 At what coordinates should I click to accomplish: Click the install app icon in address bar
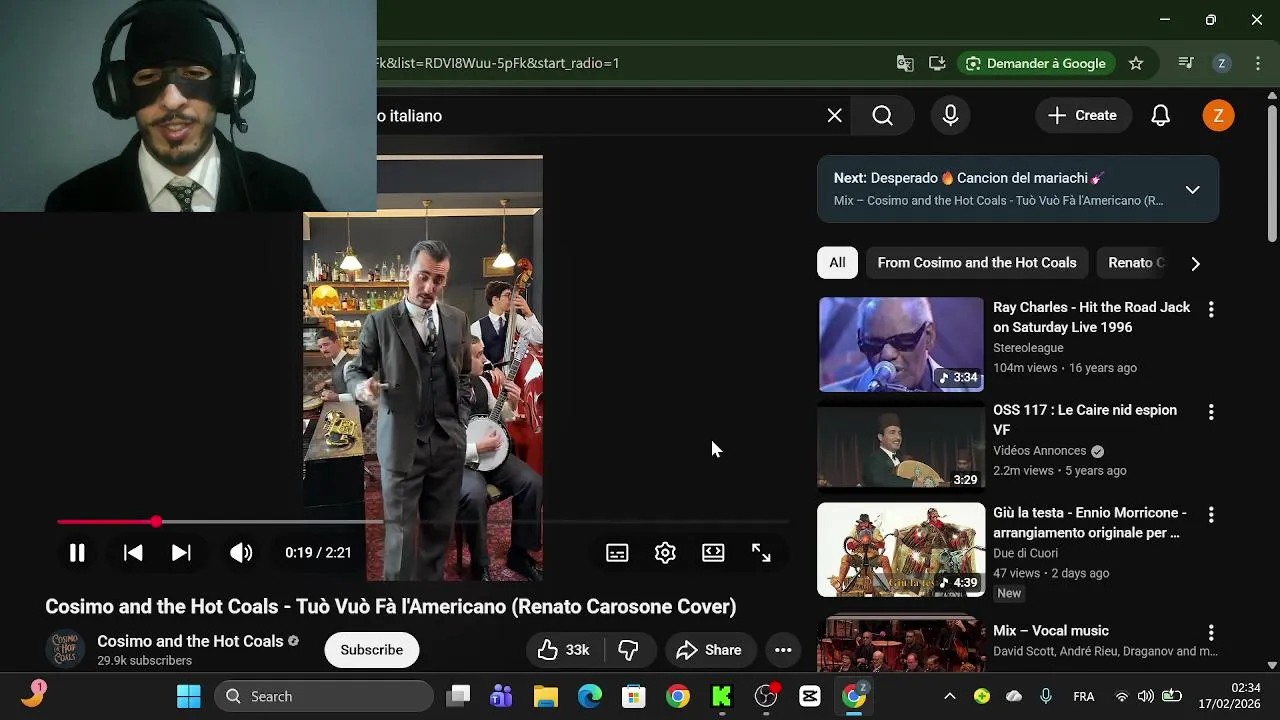(937, 63)
